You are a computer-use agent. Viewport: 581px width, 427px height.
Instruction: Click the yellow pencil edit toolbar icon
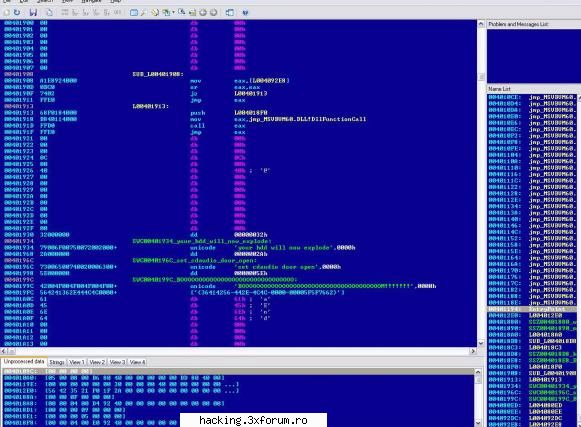point(155,13)
